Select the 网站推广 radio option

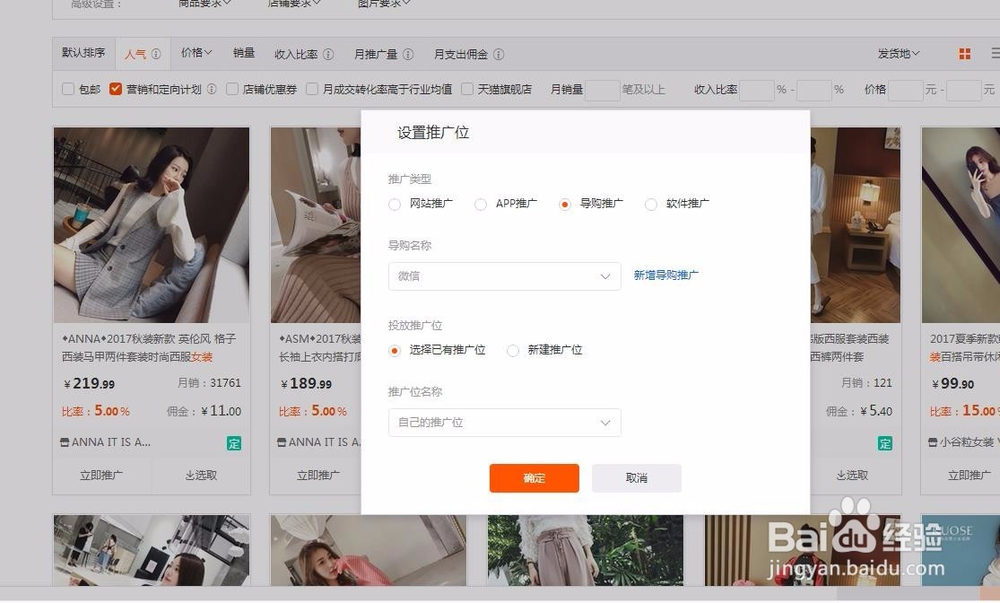pos(395,204)
